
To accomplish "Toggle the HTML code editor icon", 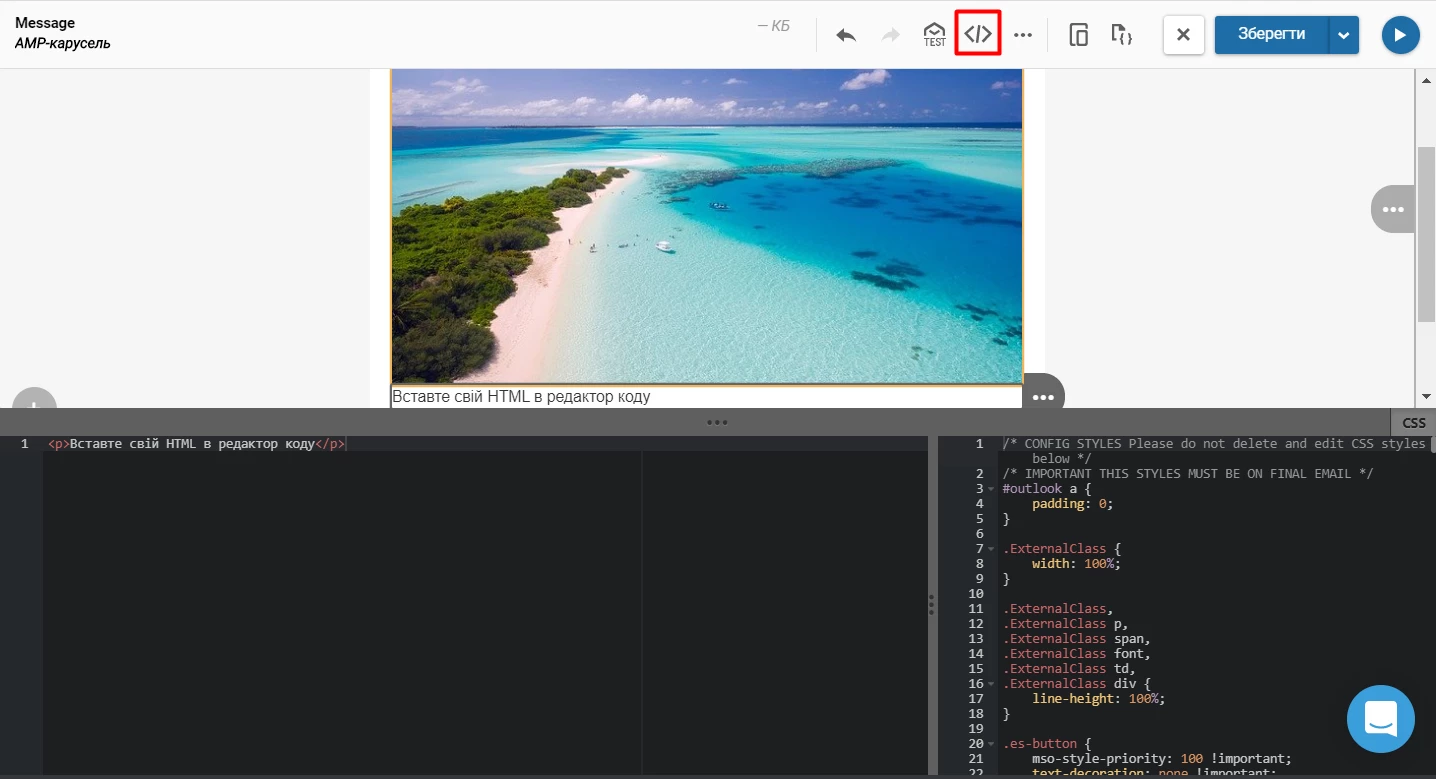I will [978, 35].
